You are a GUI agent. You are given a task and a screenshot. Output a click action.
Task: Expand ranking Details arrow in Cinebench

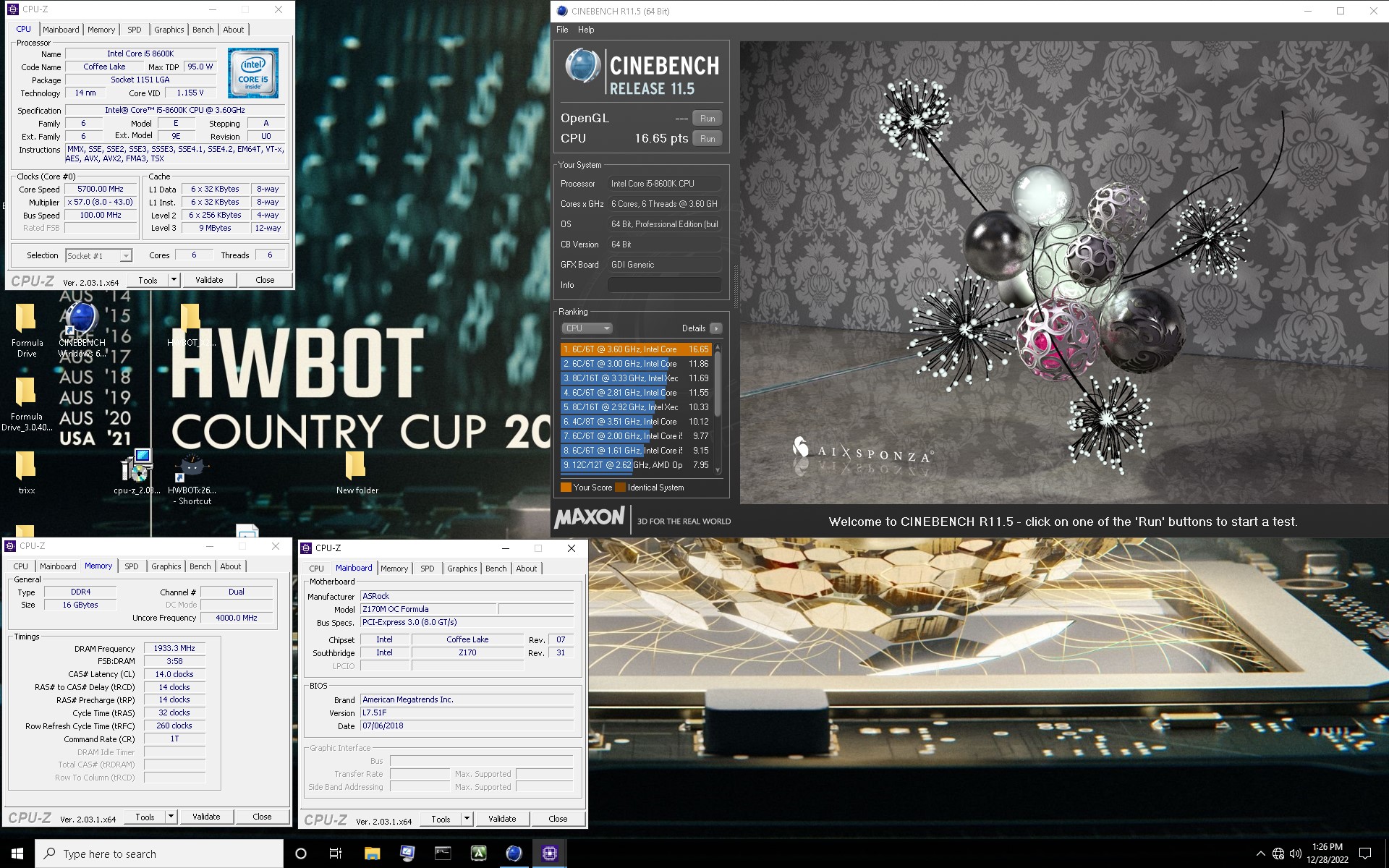(x=715, y=328)
